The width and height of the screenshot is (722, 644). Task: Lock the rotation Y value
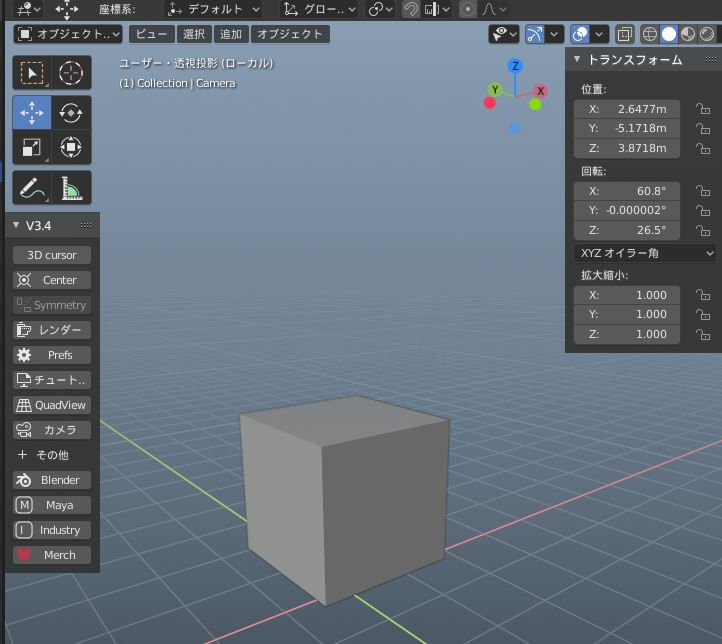click(703, 210)
